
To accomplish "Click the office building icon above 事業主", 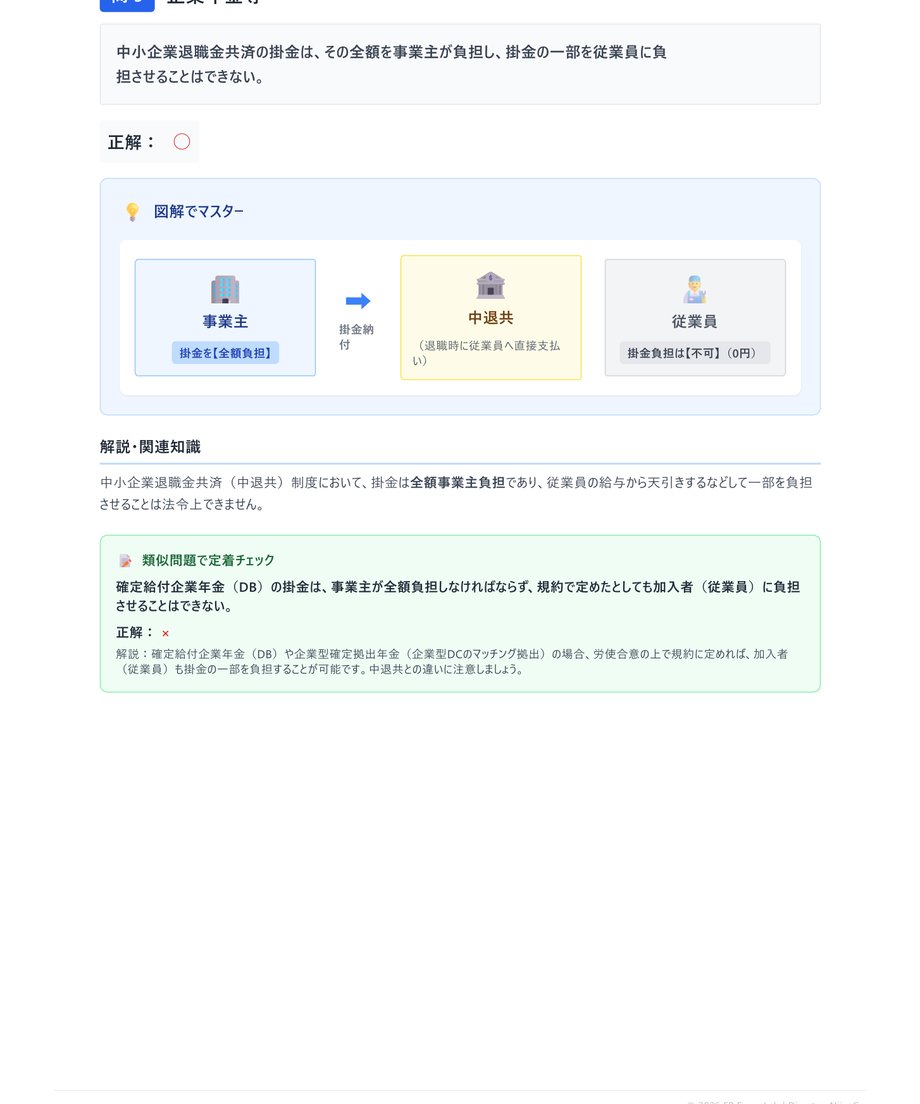I will click(x=225, y=289).
